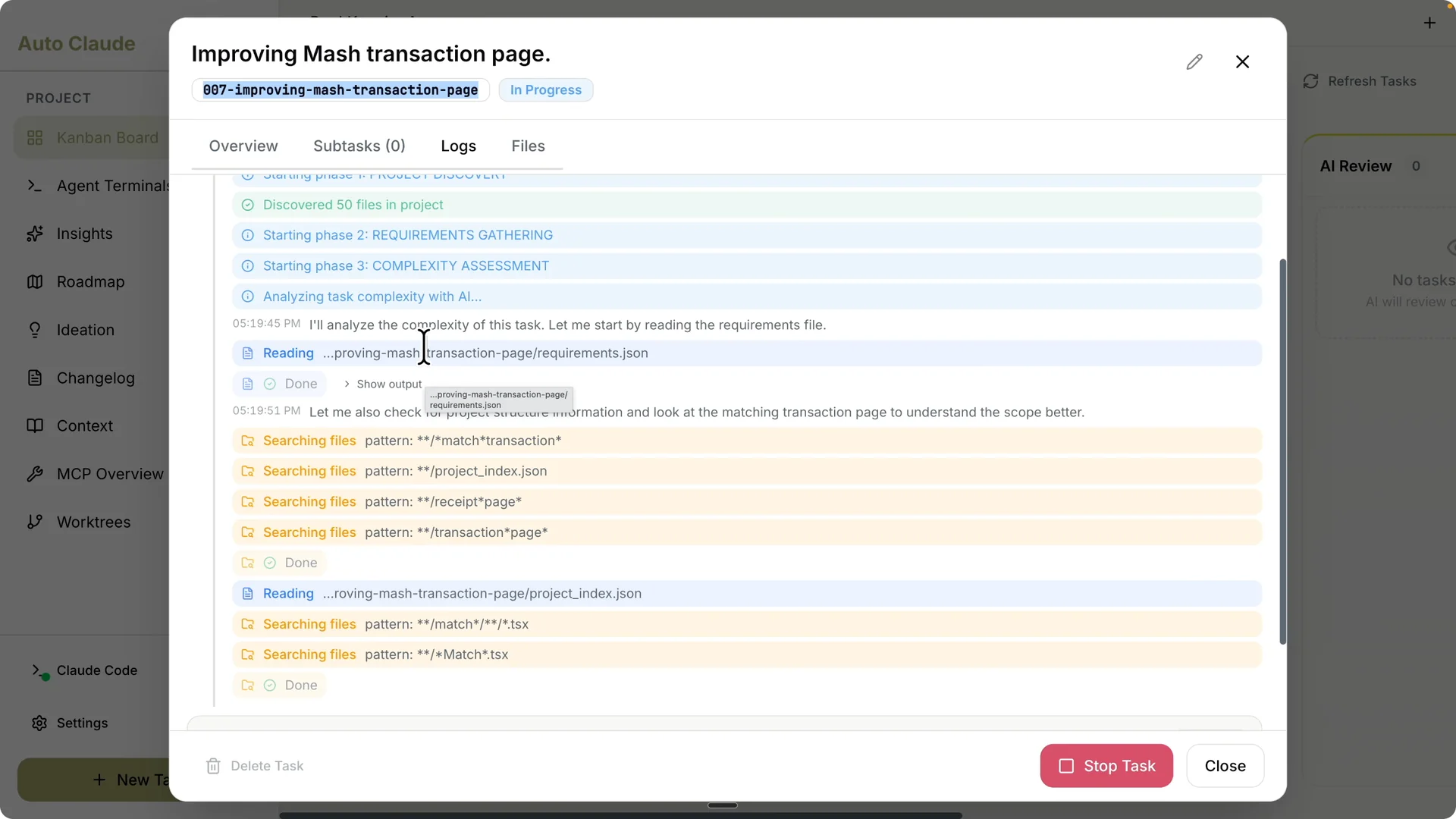
Task: Click 'Starting phase 3: COMPLEXITY ASSESSMENT' entry
Action: tap(747, 266)
